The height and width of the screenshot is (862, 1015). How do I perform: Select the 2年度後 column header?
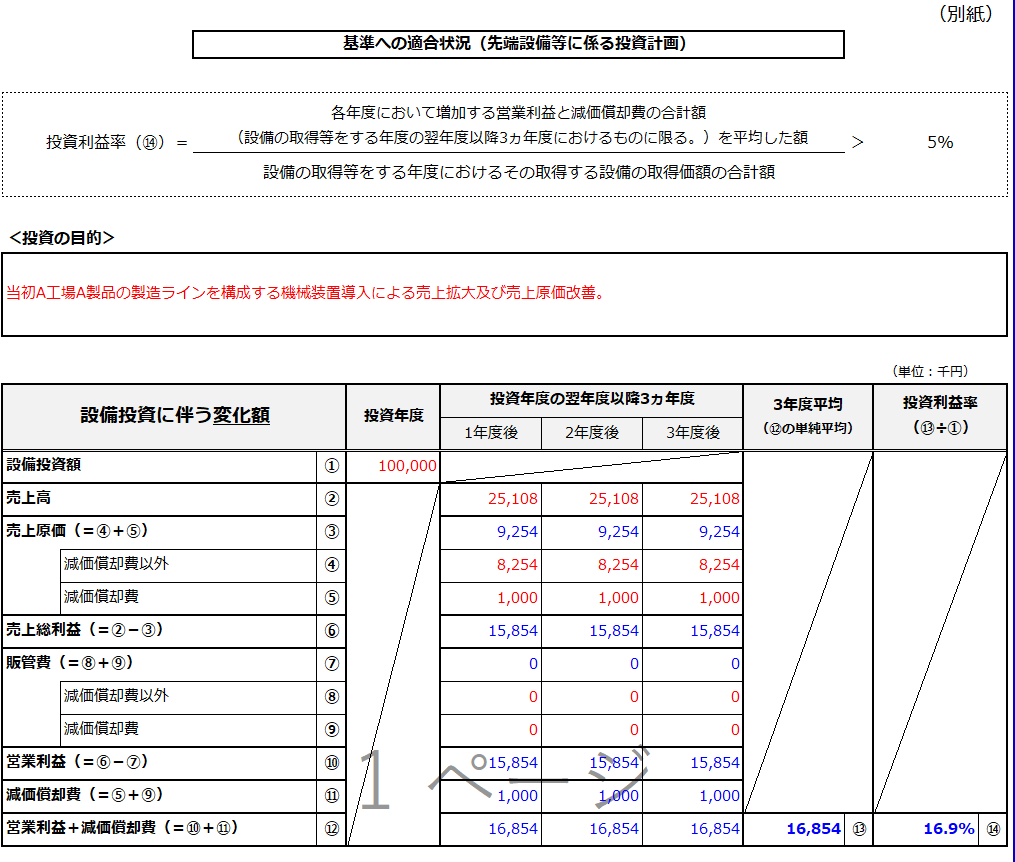tap(592, 433)
